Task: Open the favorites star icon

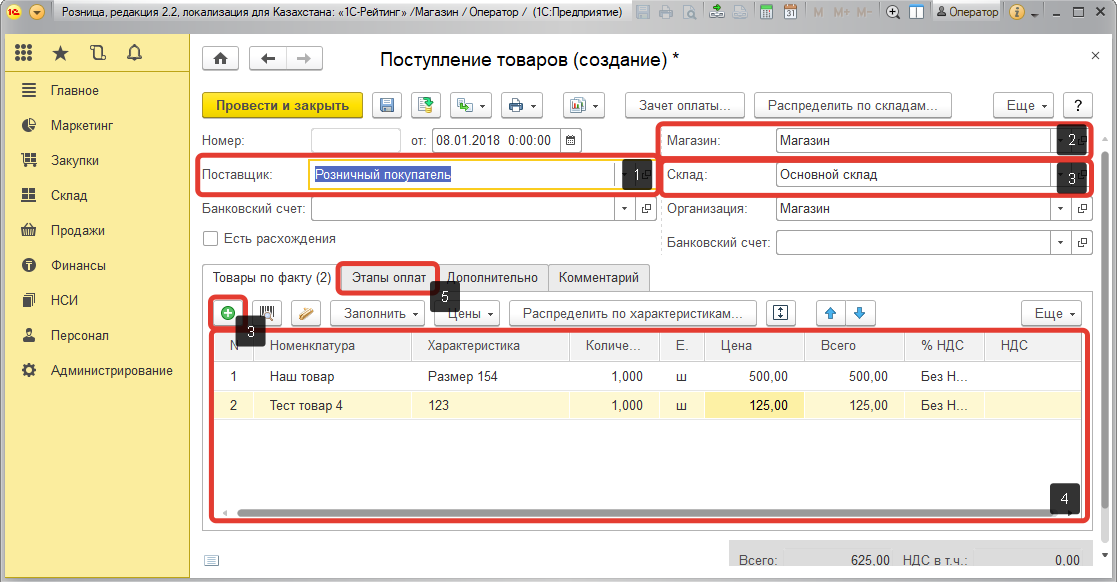Action: click(x=61, y=53)
